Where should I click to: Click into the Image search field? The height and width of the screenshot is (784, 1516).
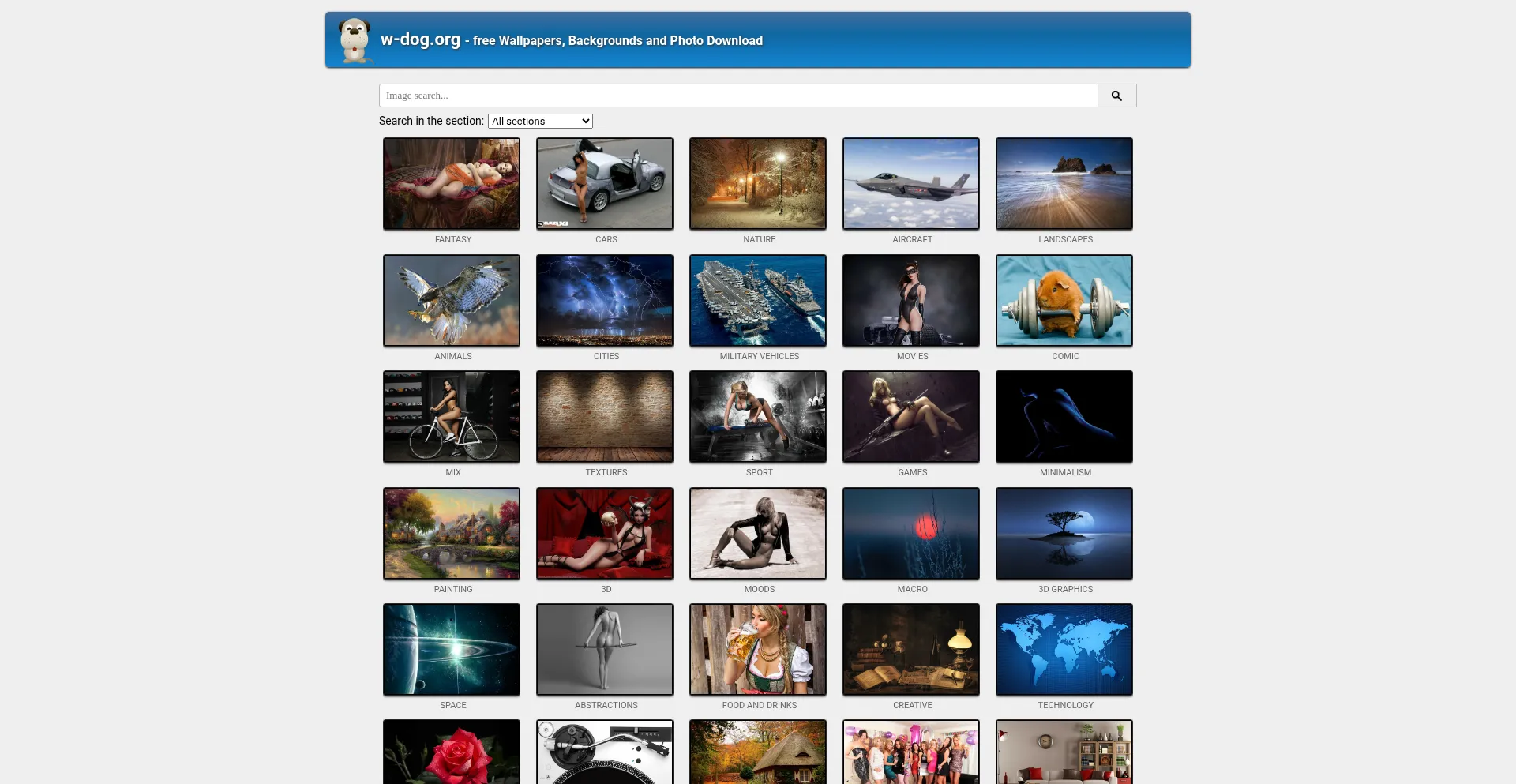[737, 96]
